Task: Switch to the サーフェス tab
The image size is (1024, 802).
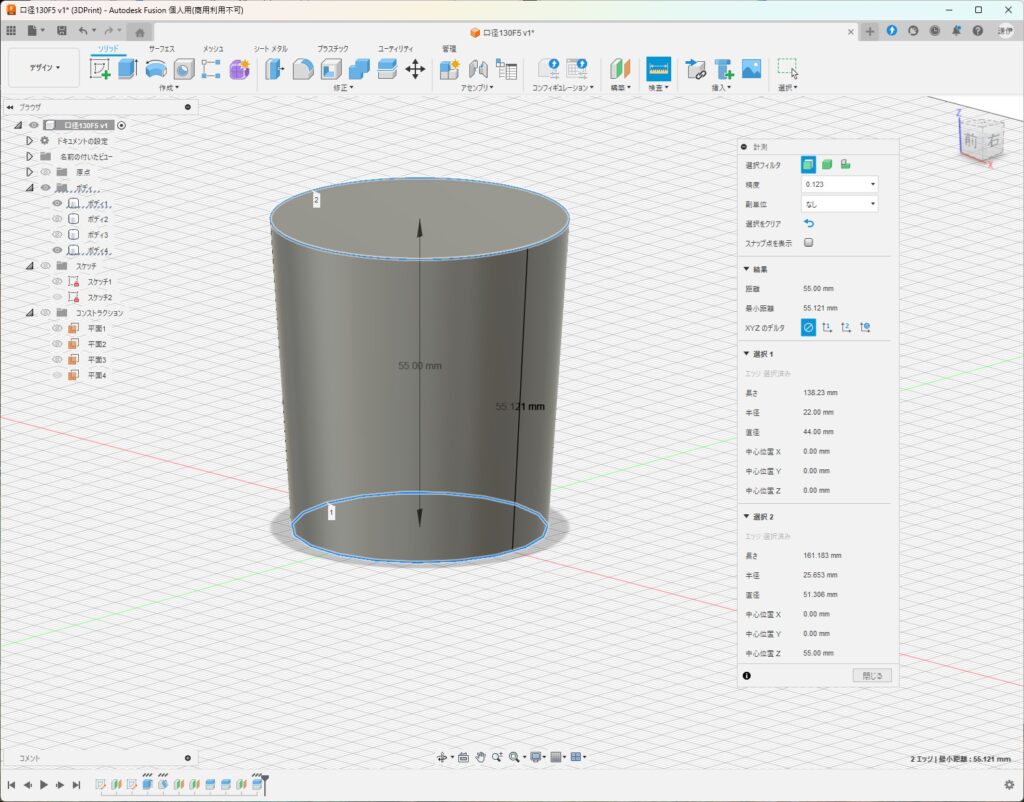Action: 161,49
